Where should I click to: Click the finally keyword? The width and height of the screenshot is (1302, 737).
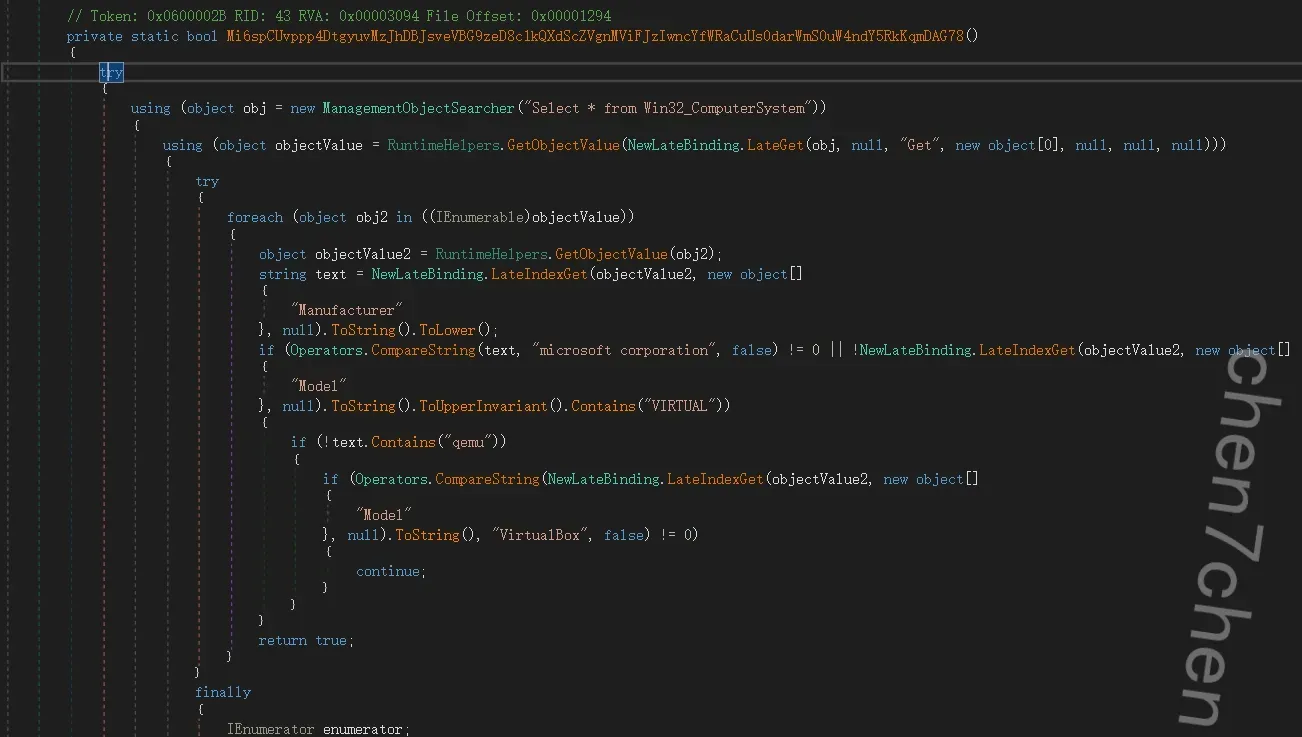[x=223, y=692]
